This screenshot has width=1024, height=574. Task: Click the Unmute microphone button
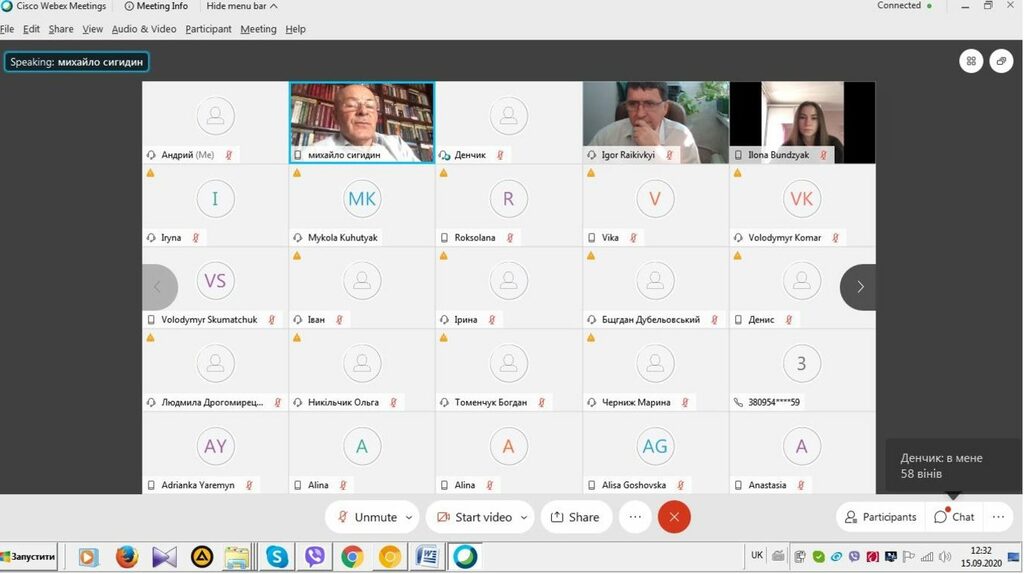tap(366, 517)
